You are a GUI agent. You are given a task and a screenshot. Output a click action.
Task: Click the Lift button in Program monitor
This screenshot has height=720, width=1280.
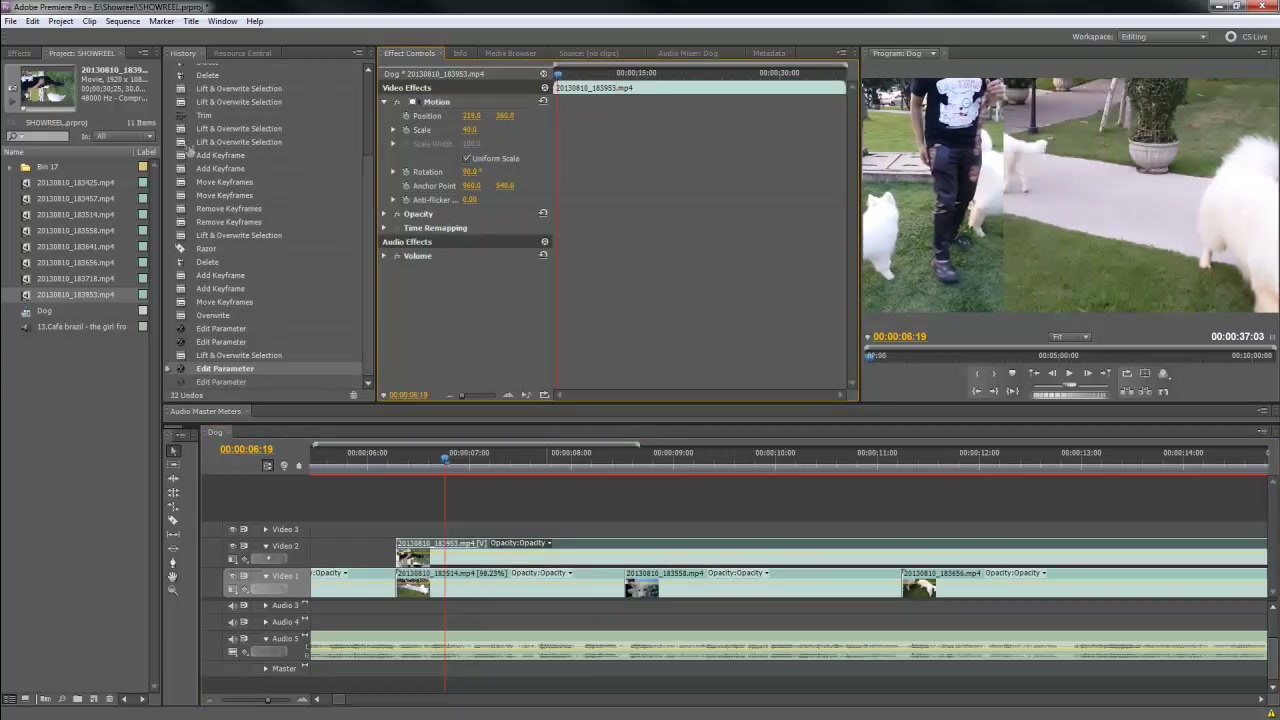(x=1127, y=392)
